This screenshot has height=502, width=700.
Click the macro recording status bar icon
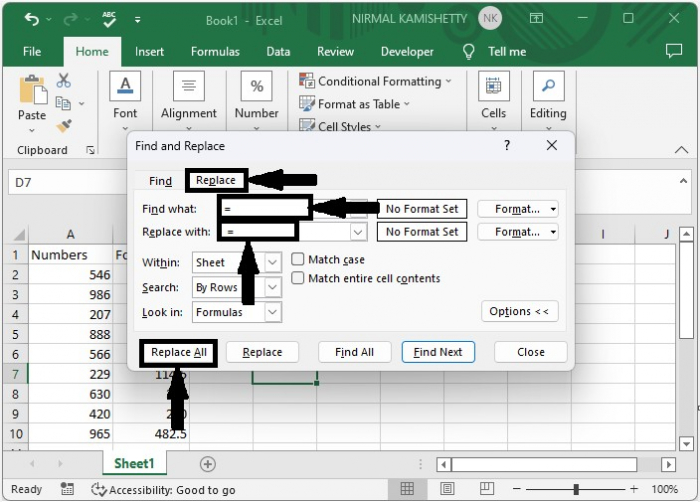[x=67, y=489]
